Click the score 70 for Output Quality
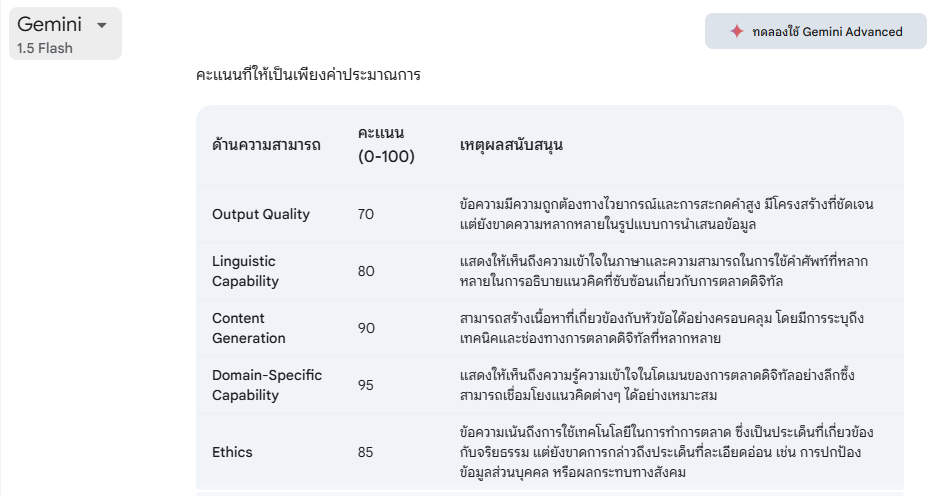 365,214
